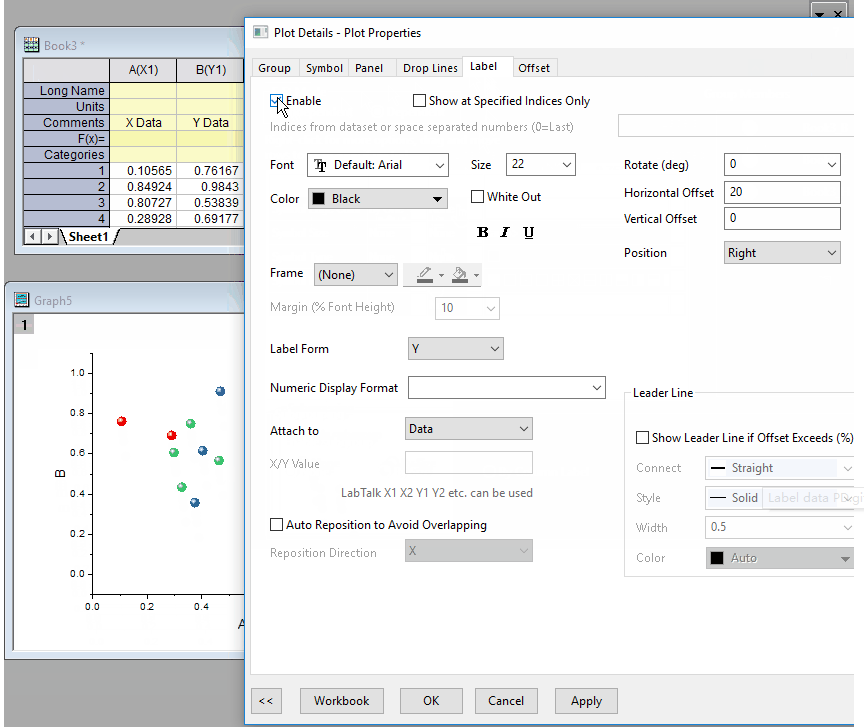Viewport: 864px width, 727px height.
Task: Click the Book3 workbook window icon
Action: click(x=31, y=45)
